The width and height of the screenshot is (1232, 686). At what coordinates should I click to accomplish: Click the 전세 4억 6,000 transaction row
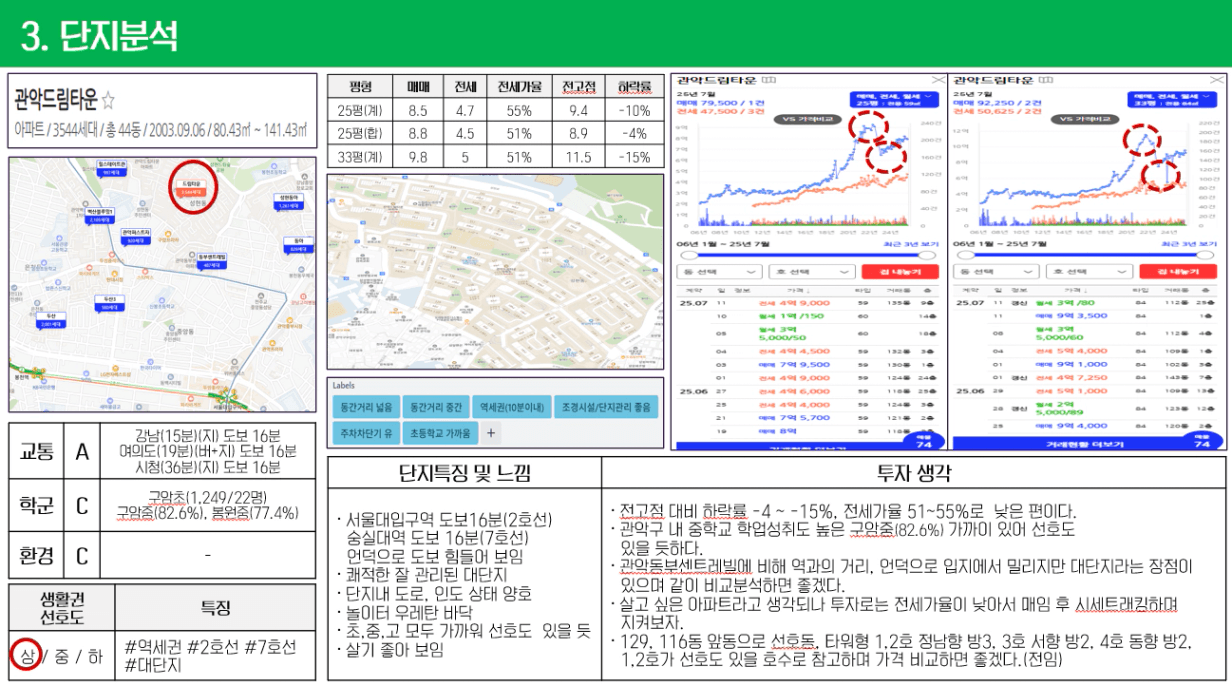808,391
